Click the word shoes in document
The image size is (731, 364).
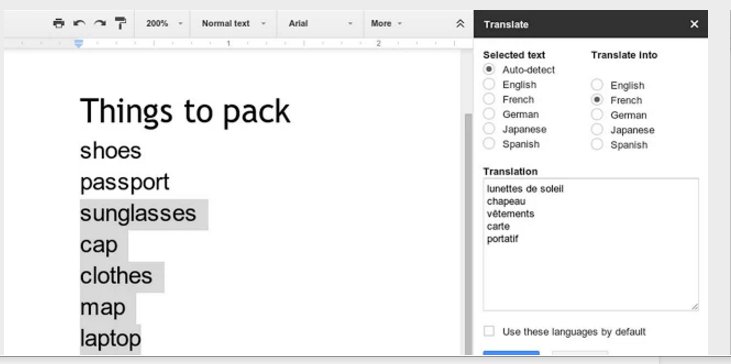[x=110, y=151]
